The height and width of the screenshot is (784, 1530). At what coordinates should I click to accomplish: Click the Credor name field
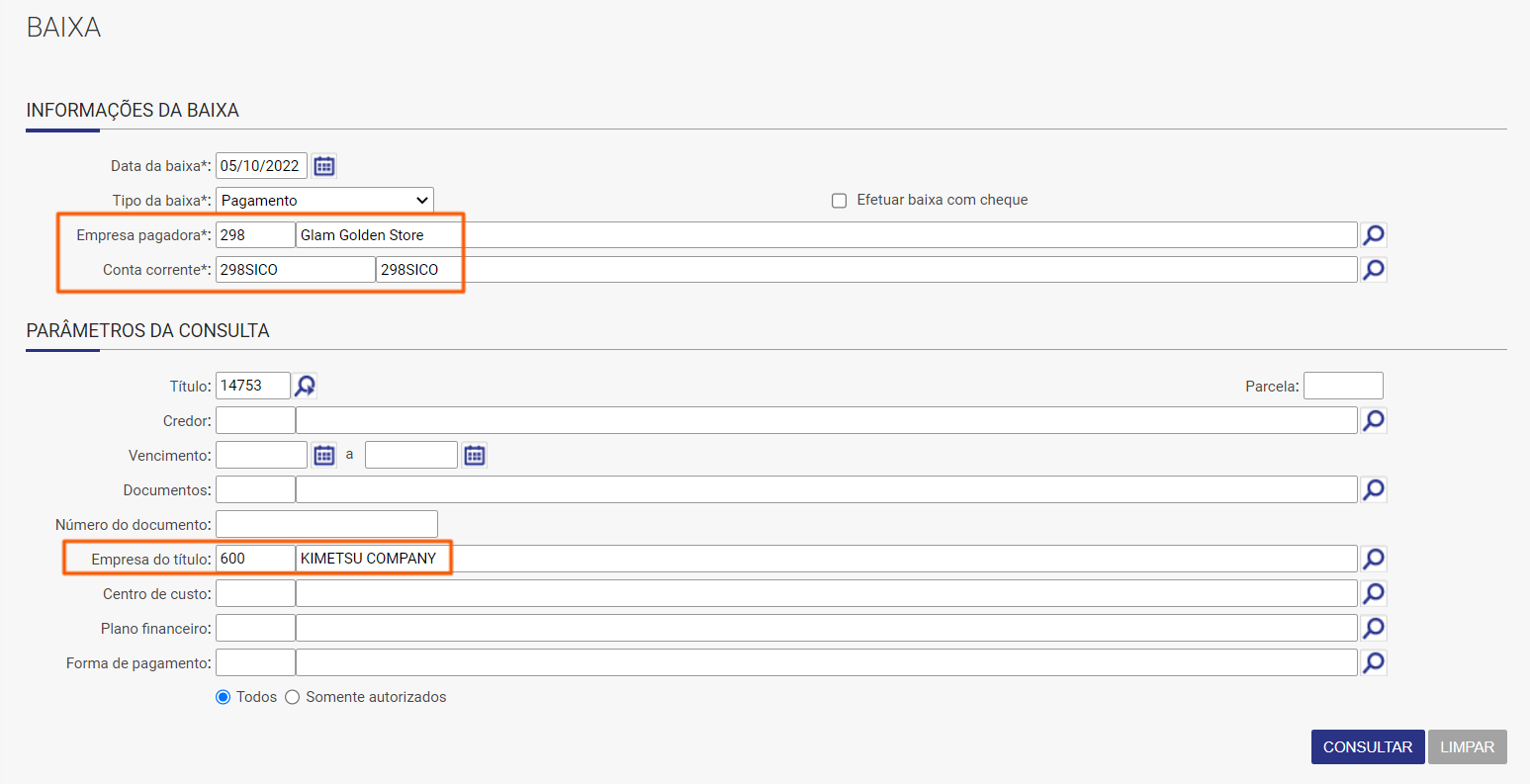pos(827,420)
